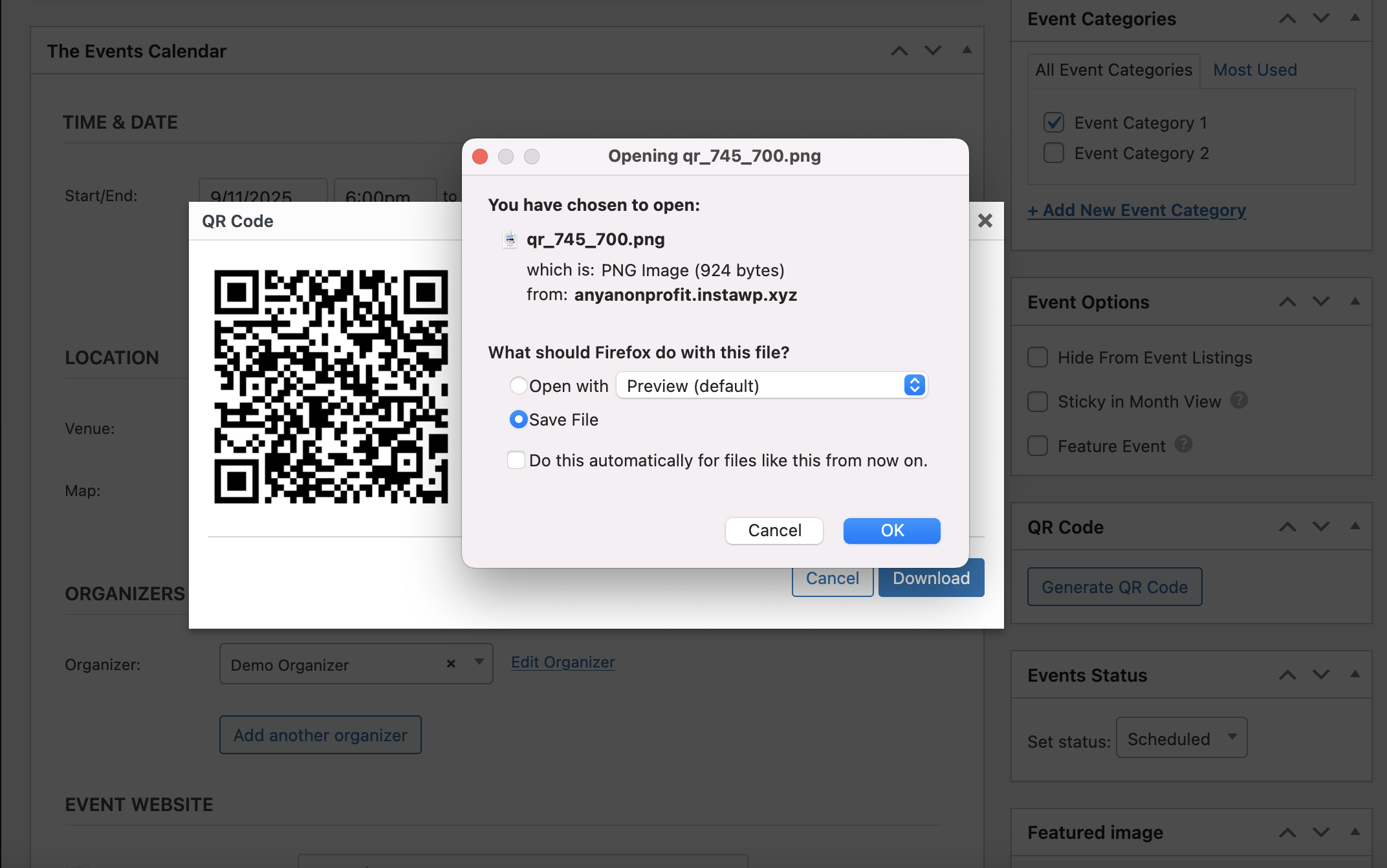The image size is (1387, 868).
Task: Click + Add New Event Category link
Action: tap(1137, 210)
